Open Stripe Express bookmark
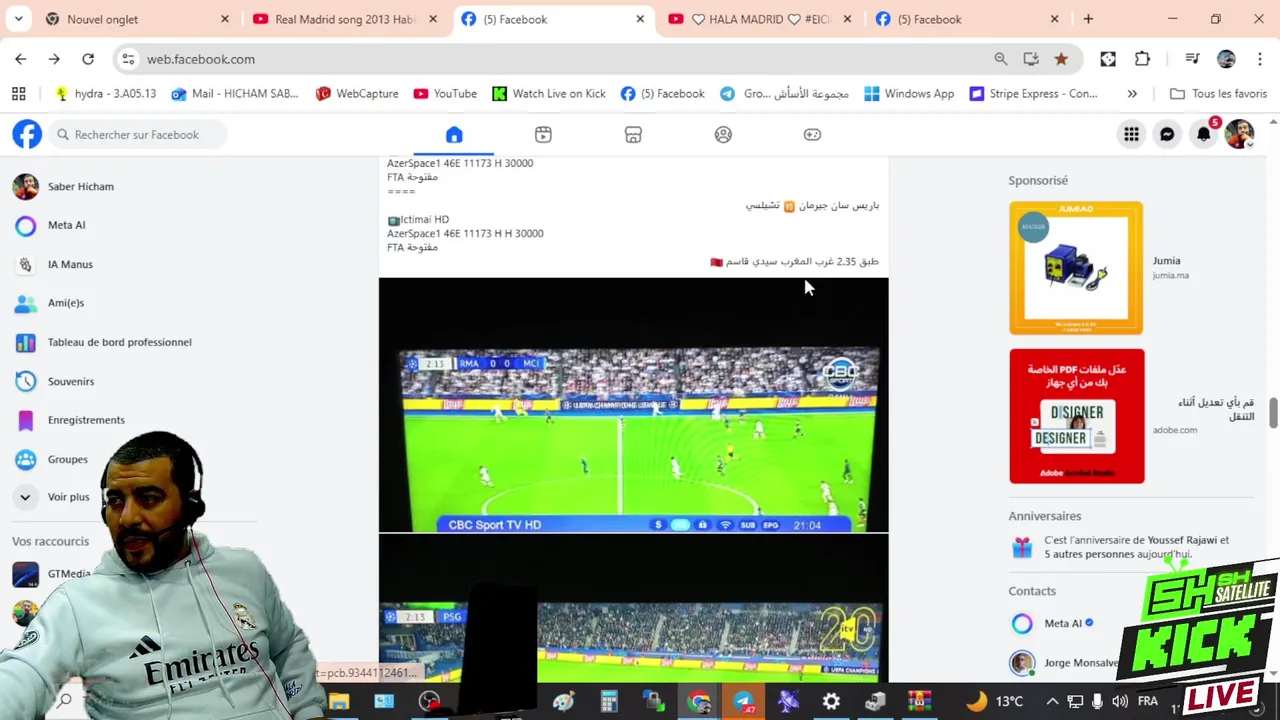Image resolution: width=1280 pixels, height=720 pixels. coord(1034,93)
